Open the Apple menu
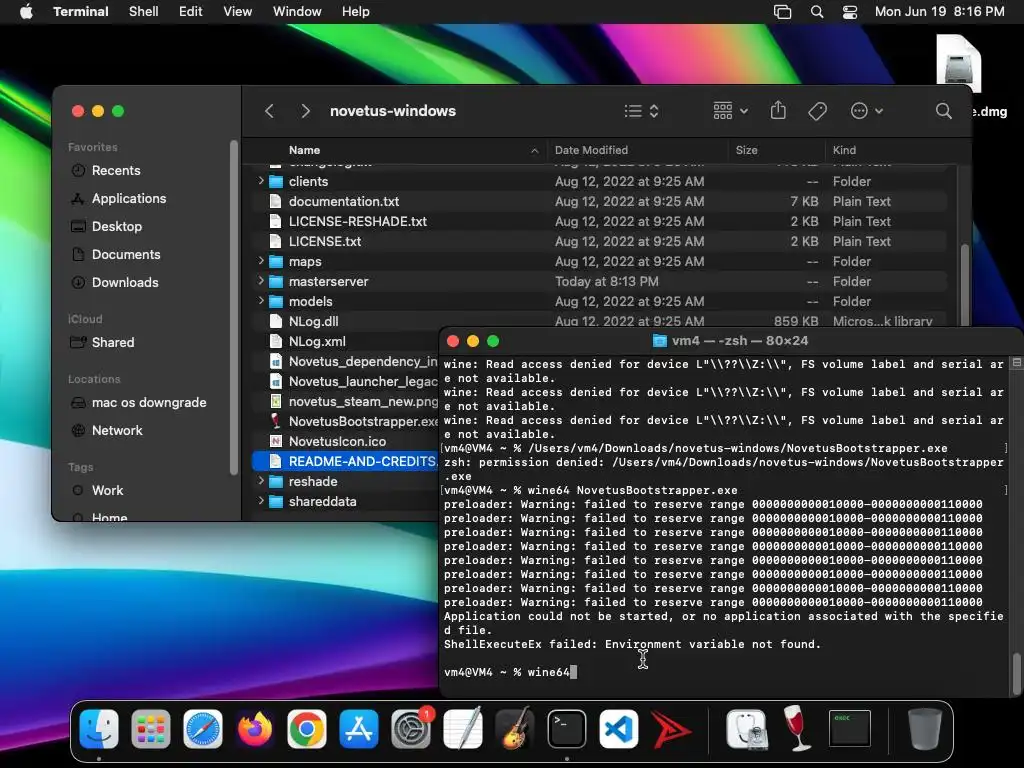1024x768 pixels. pos(26,12)
